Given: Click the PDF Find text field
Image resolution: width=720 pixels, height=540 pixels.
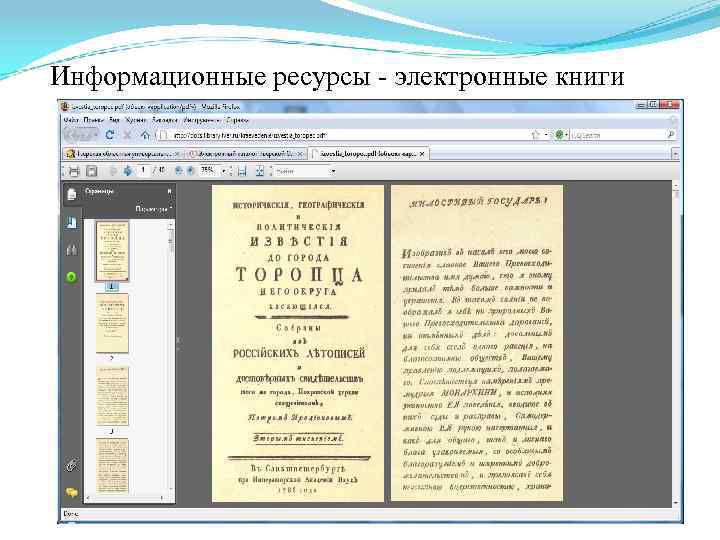Looking at the screenshot, I should (302, 171).
